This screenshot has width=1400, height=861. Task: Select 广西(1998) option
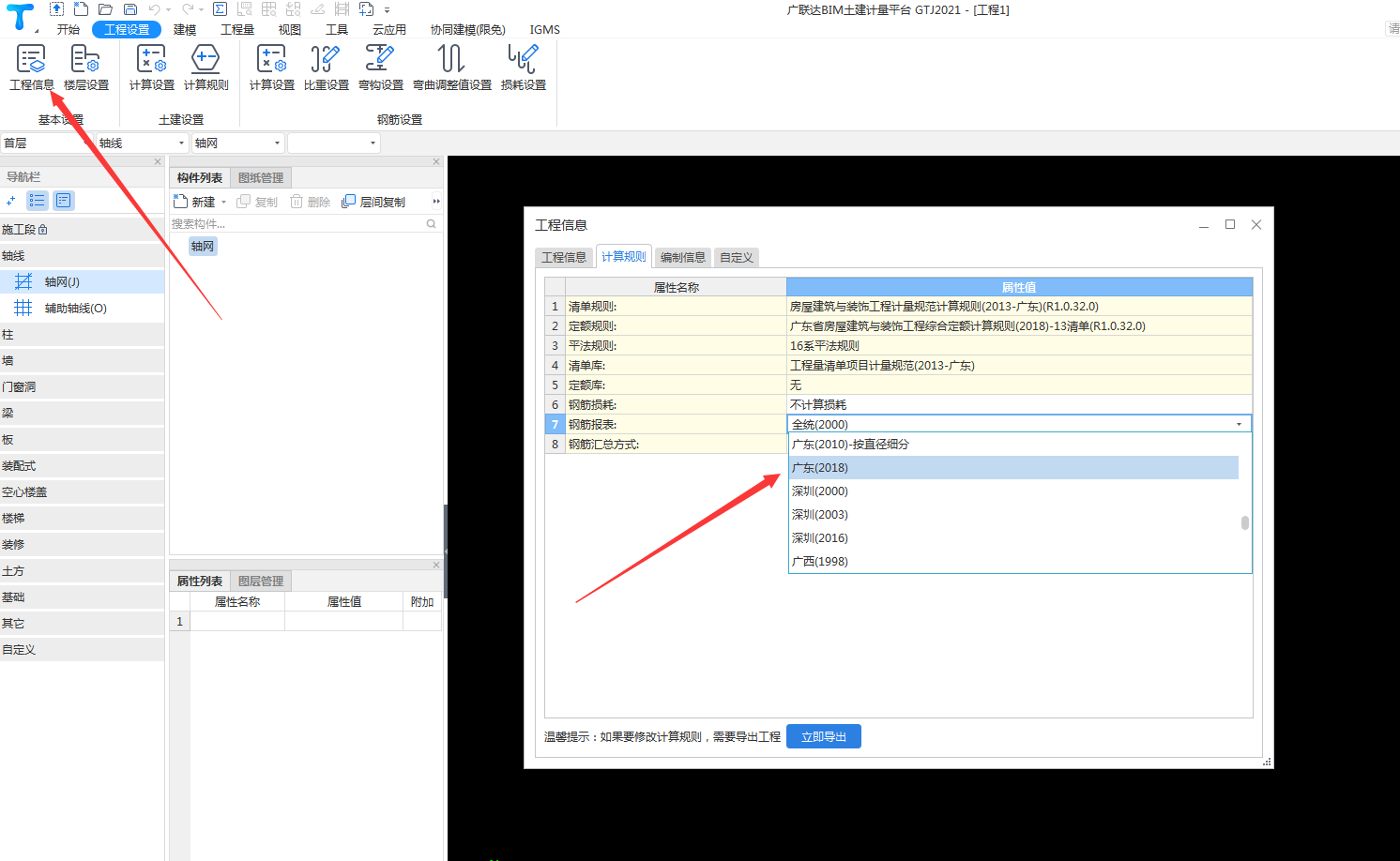1013,561
